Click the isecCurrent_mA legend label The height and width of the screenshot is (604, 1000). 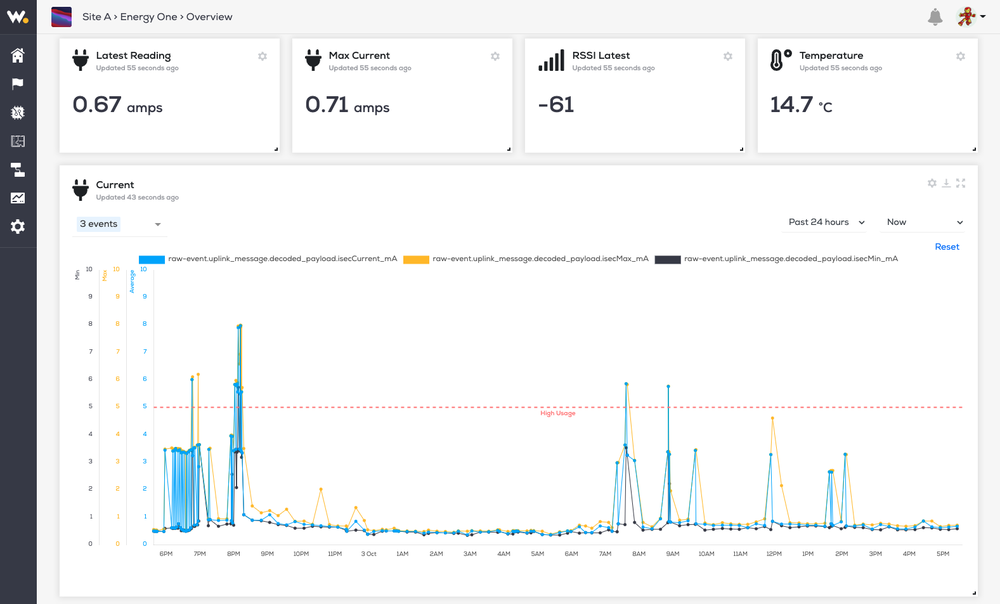tap(283, 259)
